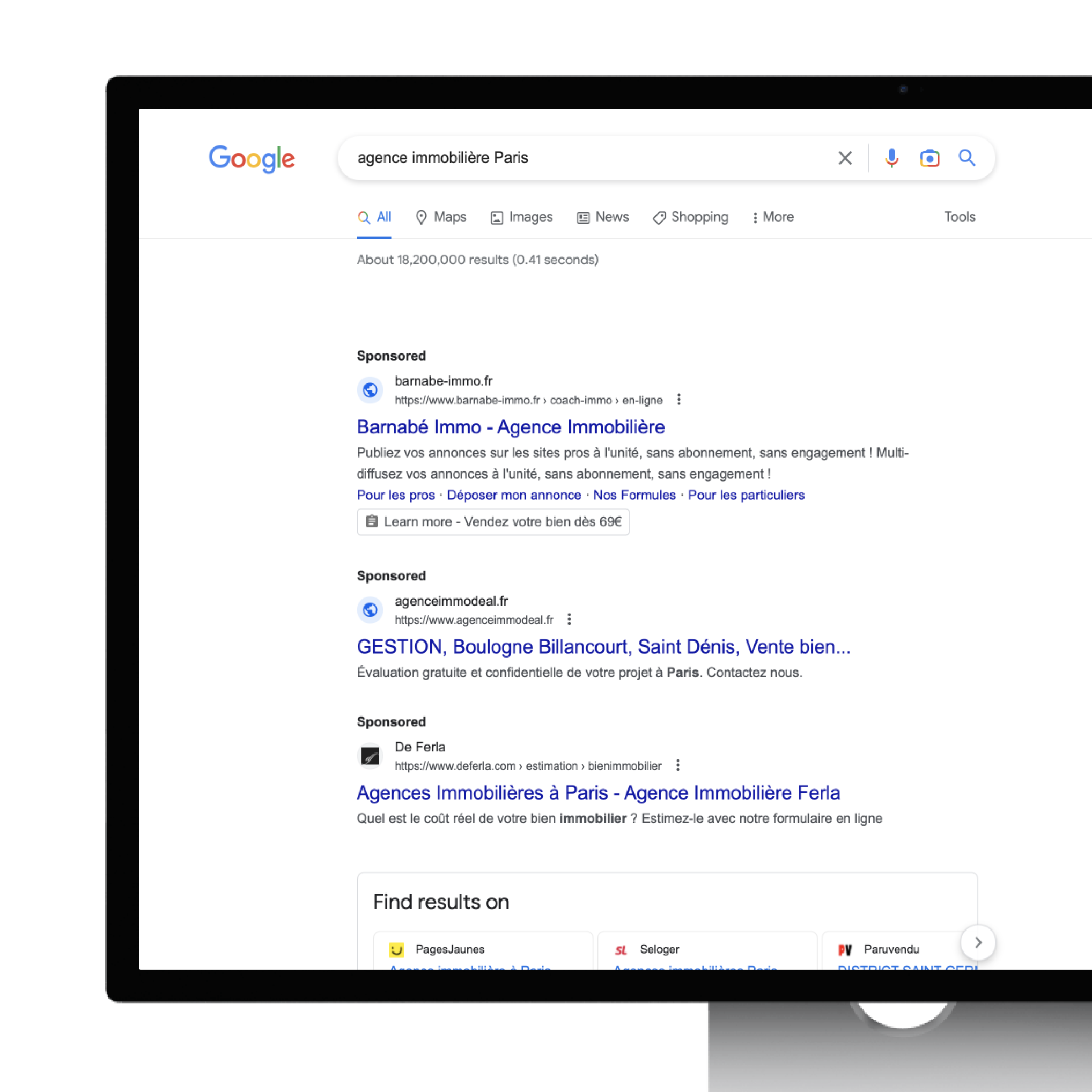Image resolution: width=1092 pixels, height=1092 pixels.
Task: Open the News results tab
Action: (x=602, y=217)
